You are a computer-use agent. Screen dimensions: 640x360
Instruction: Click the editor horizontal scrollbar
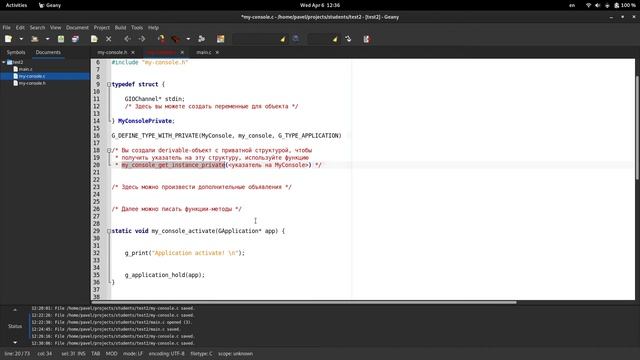point(304,302)
